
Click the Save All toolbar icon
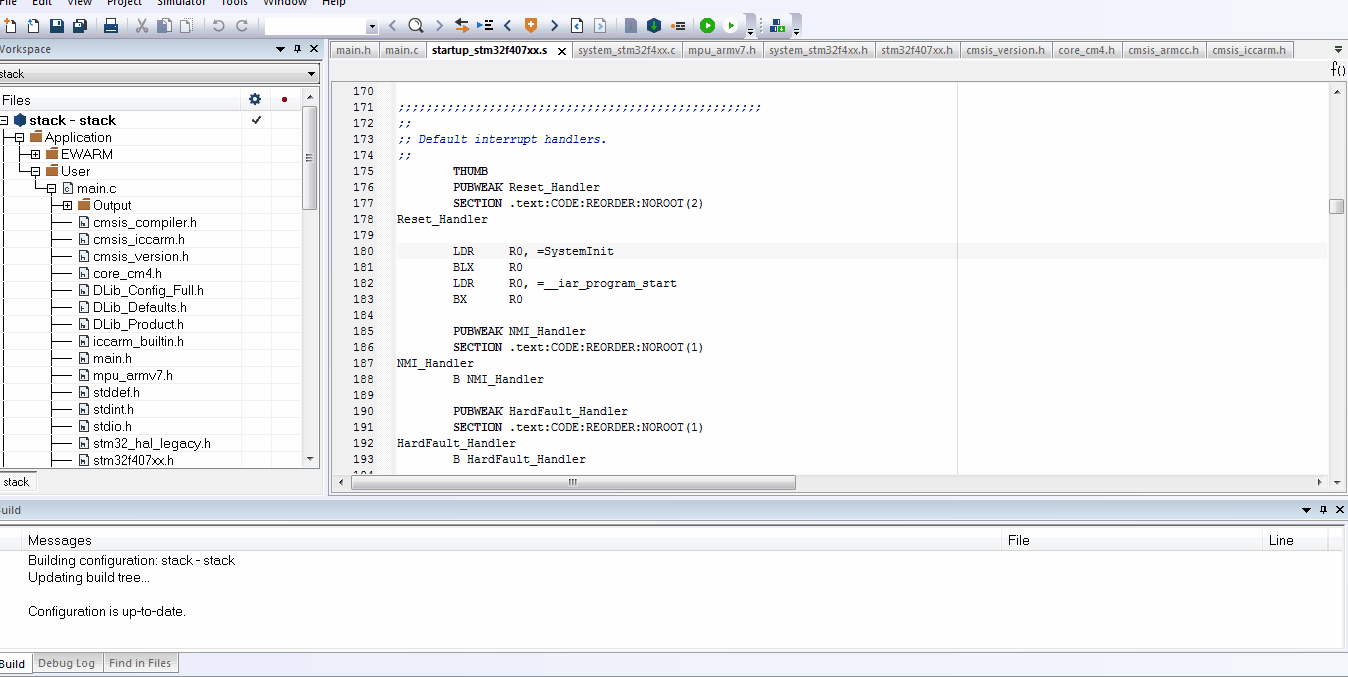pos(80,25)
